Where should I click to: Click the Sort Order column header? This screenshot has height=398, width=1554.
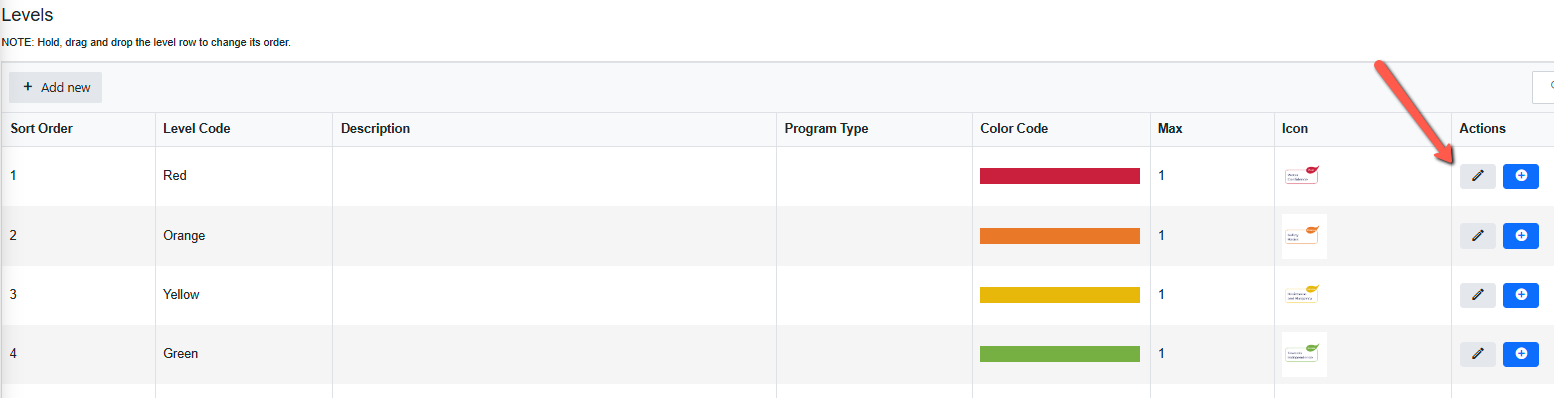click(42, 129)
